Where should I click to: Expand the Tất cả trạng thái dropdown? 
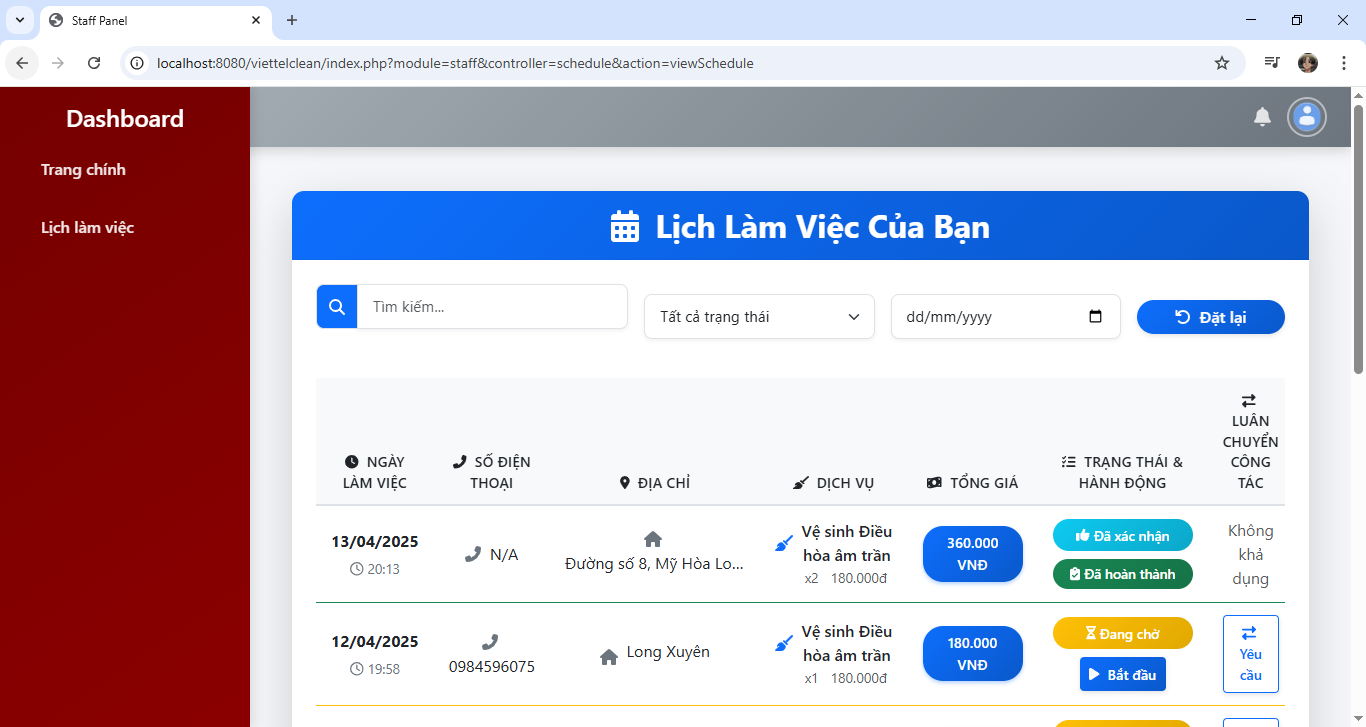point(759,317)
